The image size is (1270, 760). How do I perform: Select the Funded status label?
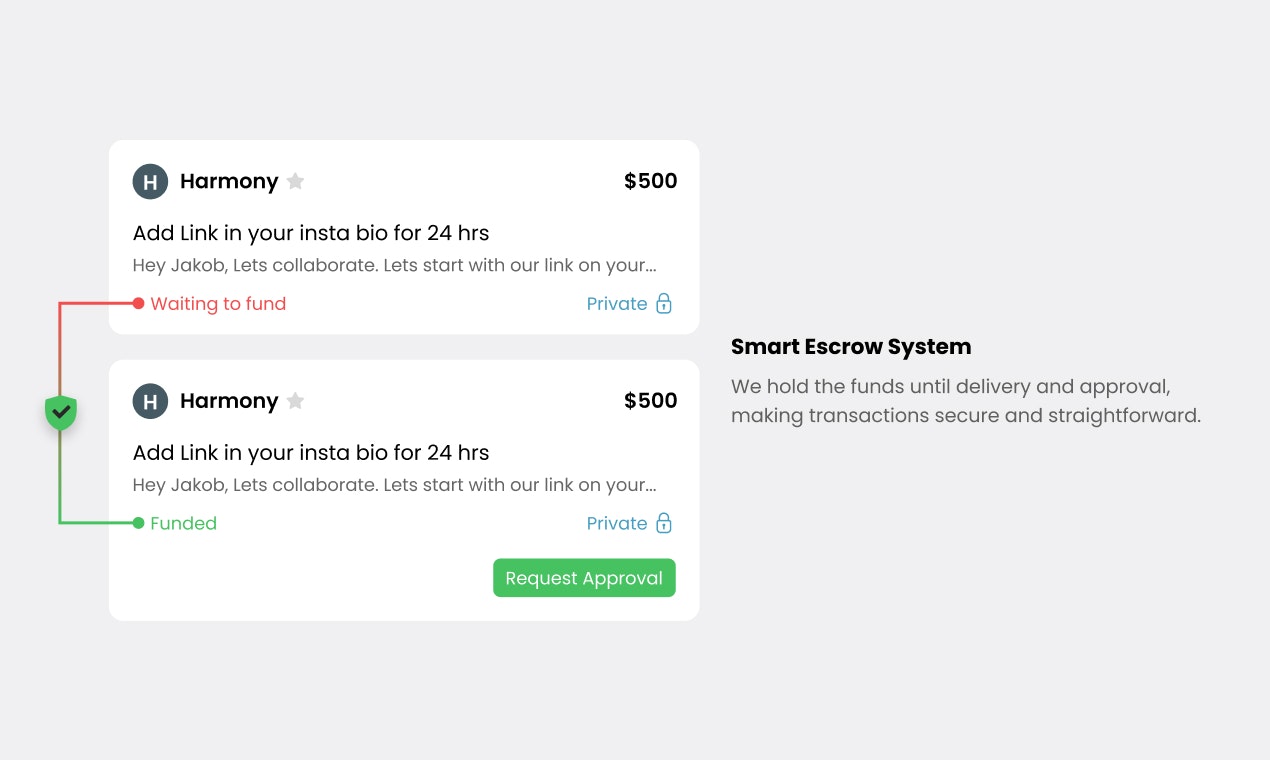coord(183,523)
